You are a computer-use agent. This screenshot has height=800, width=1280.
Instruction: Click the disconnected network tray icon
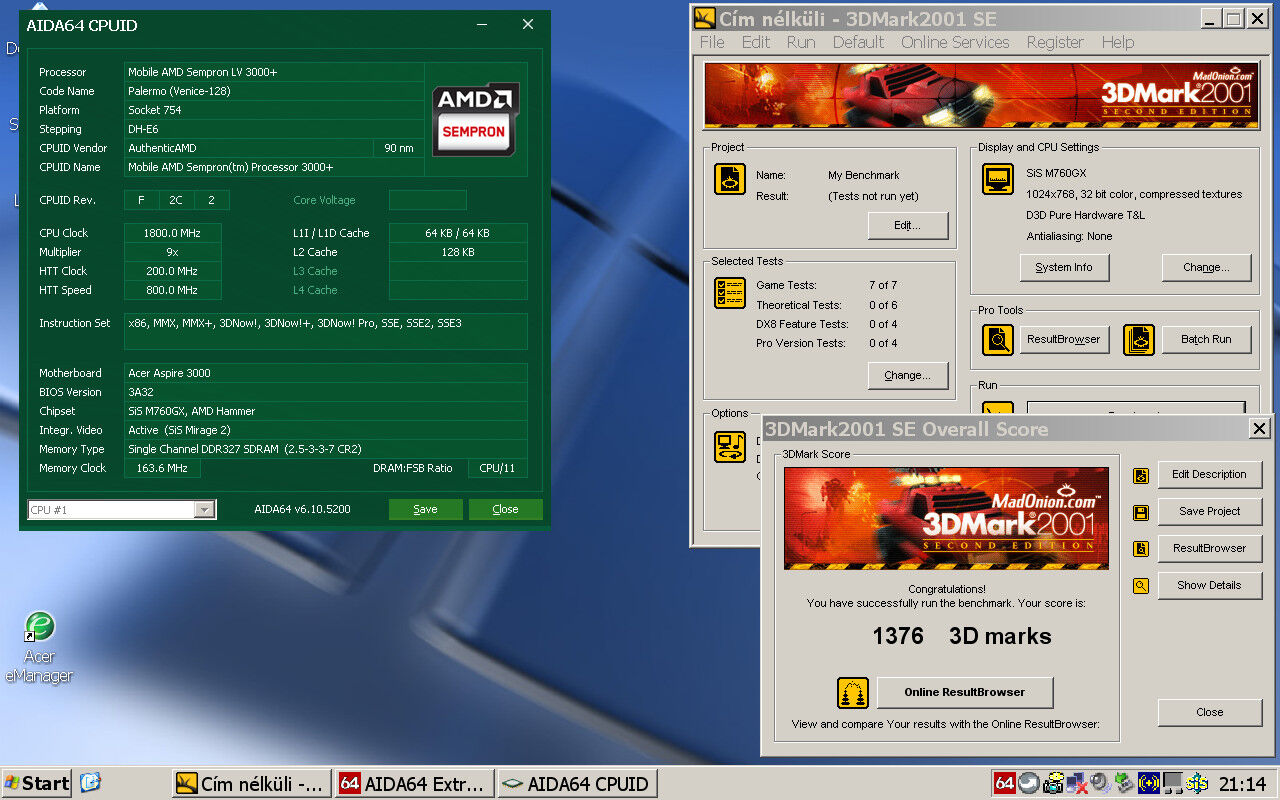point(1076,784)
